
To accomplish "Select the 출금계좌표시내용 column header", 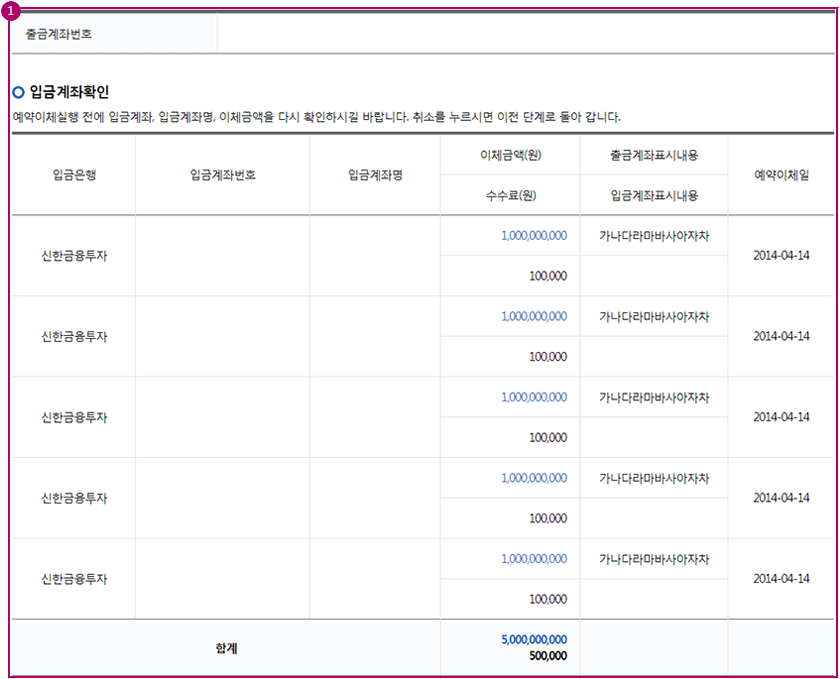I will point(654,155).
